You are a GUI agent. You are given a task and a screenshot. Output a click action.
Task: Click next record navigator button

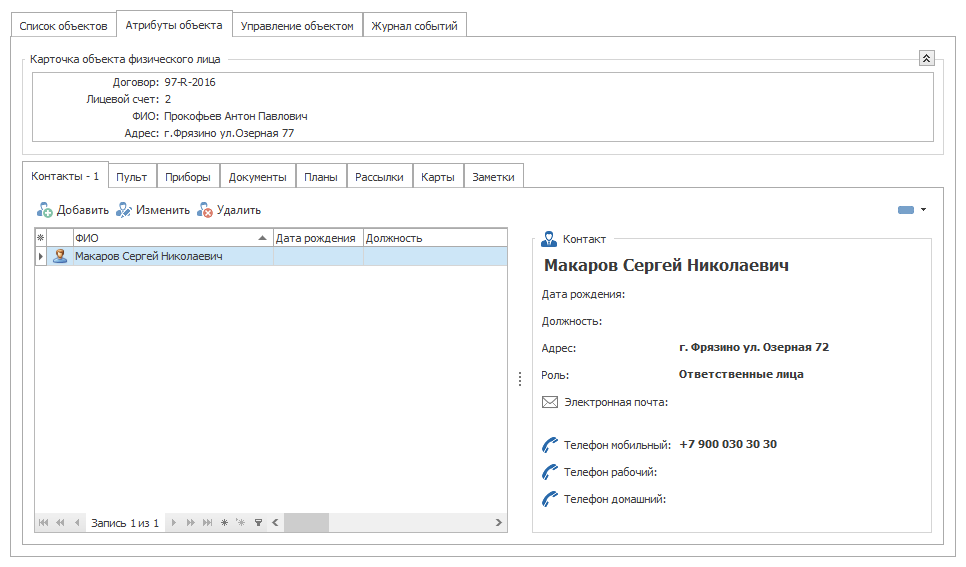click(x=174, y=523)
